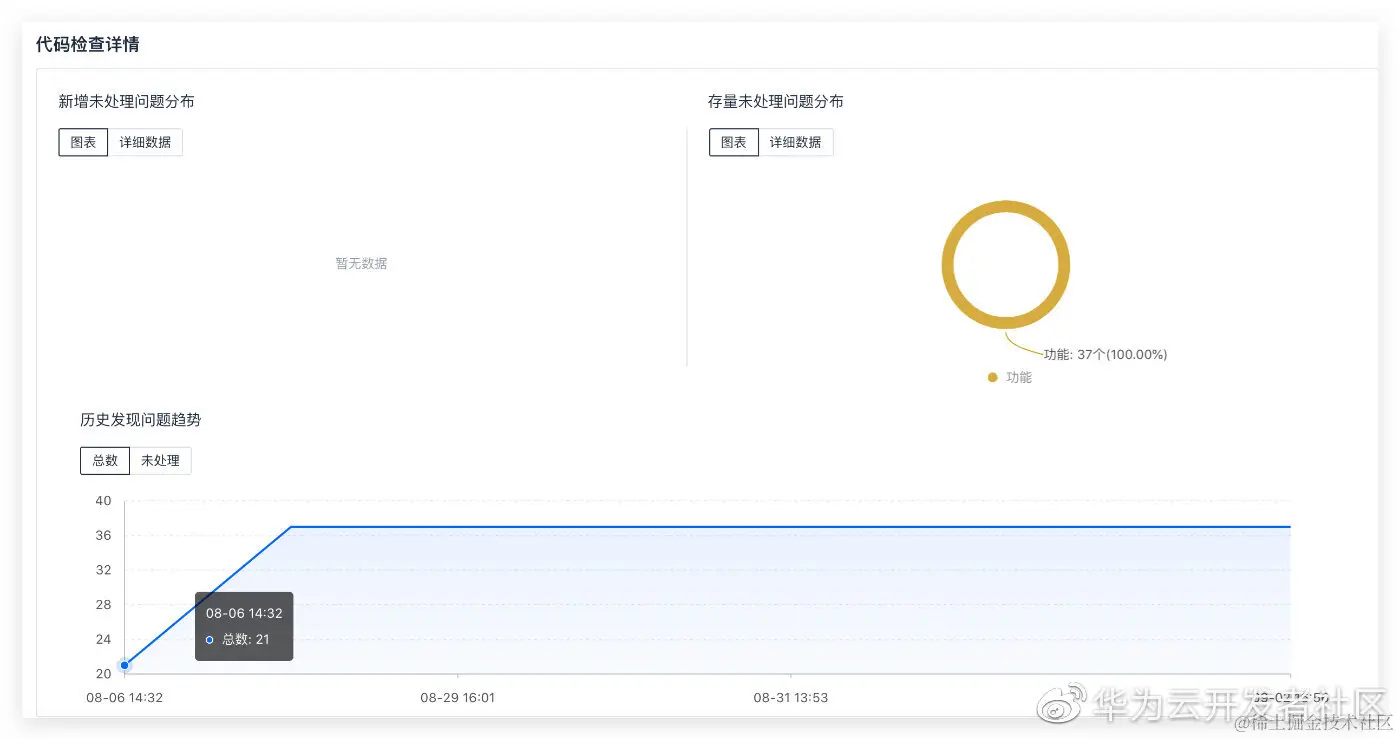1400x739 pixels.
Task: Switch to 详细数据 in 存量未处理问题分布
Action: pos(797,141)
